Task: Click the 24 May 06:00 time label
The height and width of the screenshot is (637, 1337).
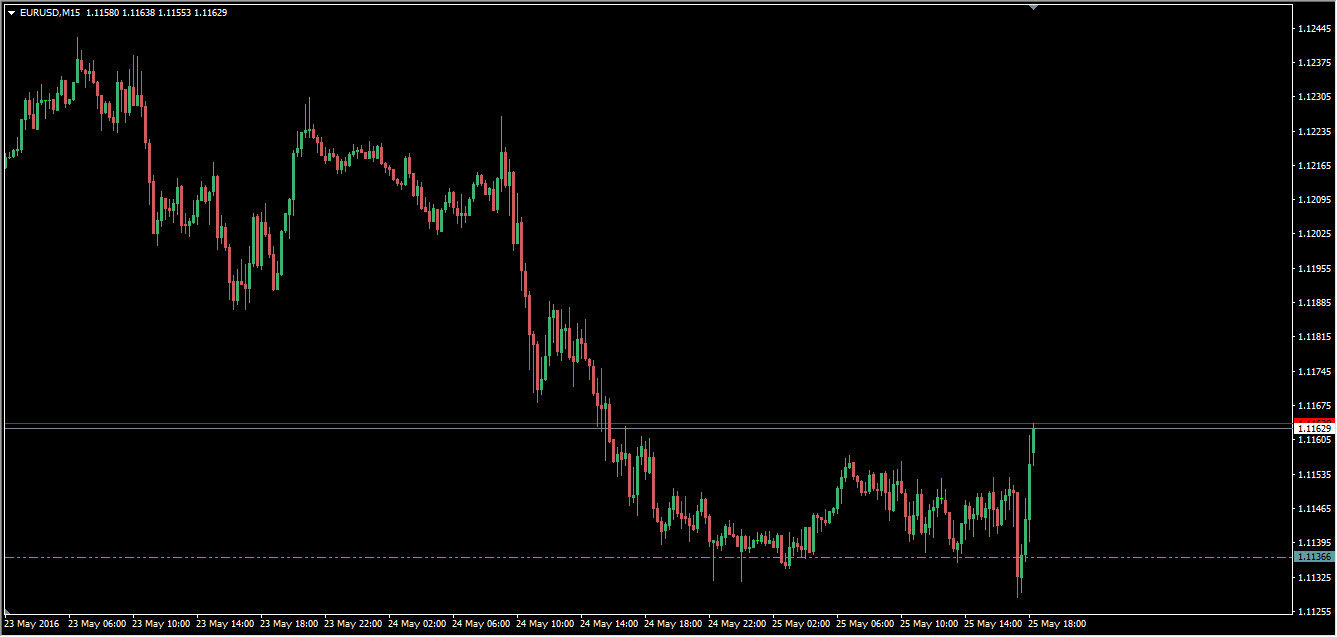Action: [x=482, y=624]
